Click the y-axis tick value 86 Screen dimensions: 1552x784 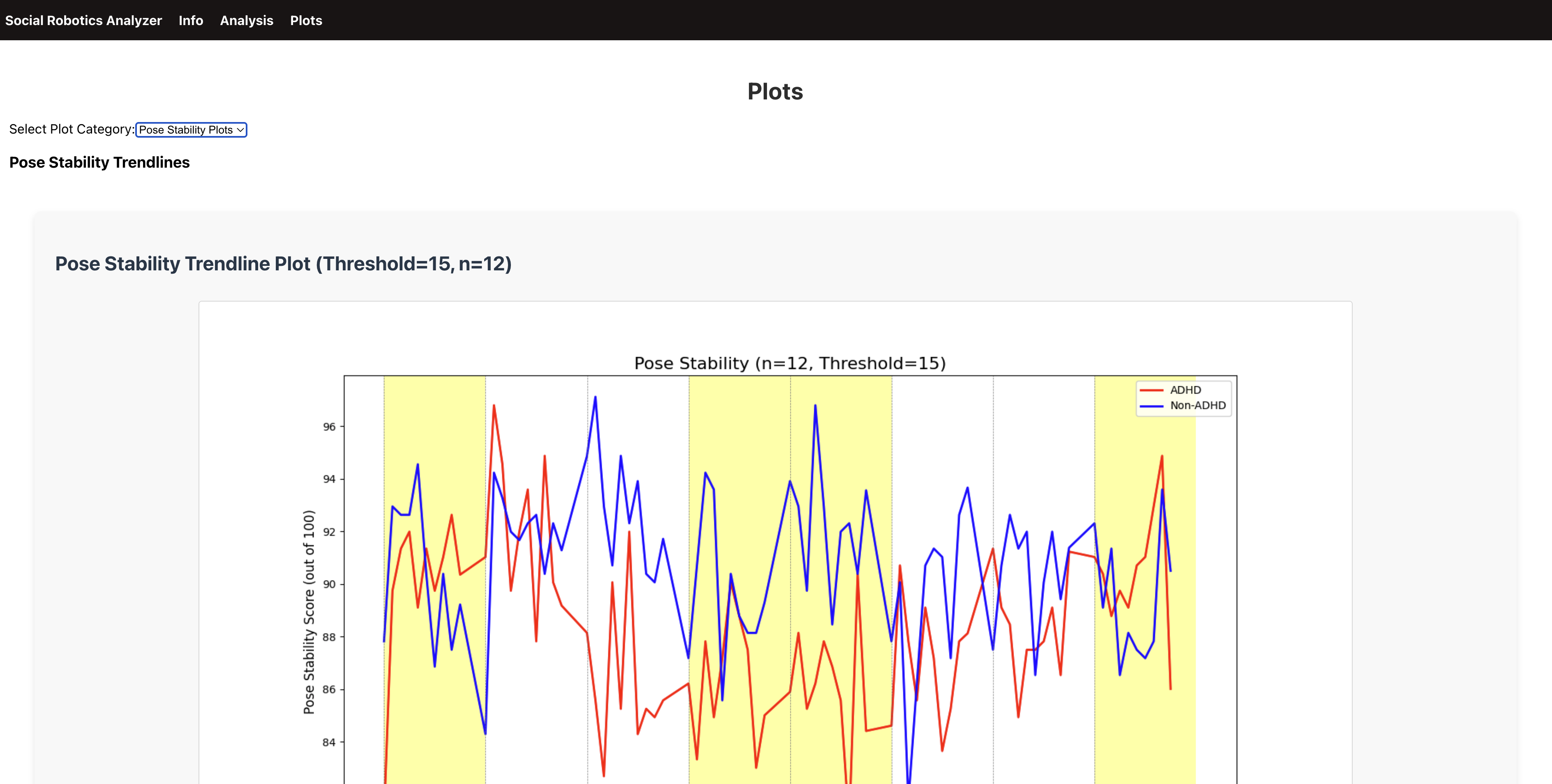coord(329,689)
